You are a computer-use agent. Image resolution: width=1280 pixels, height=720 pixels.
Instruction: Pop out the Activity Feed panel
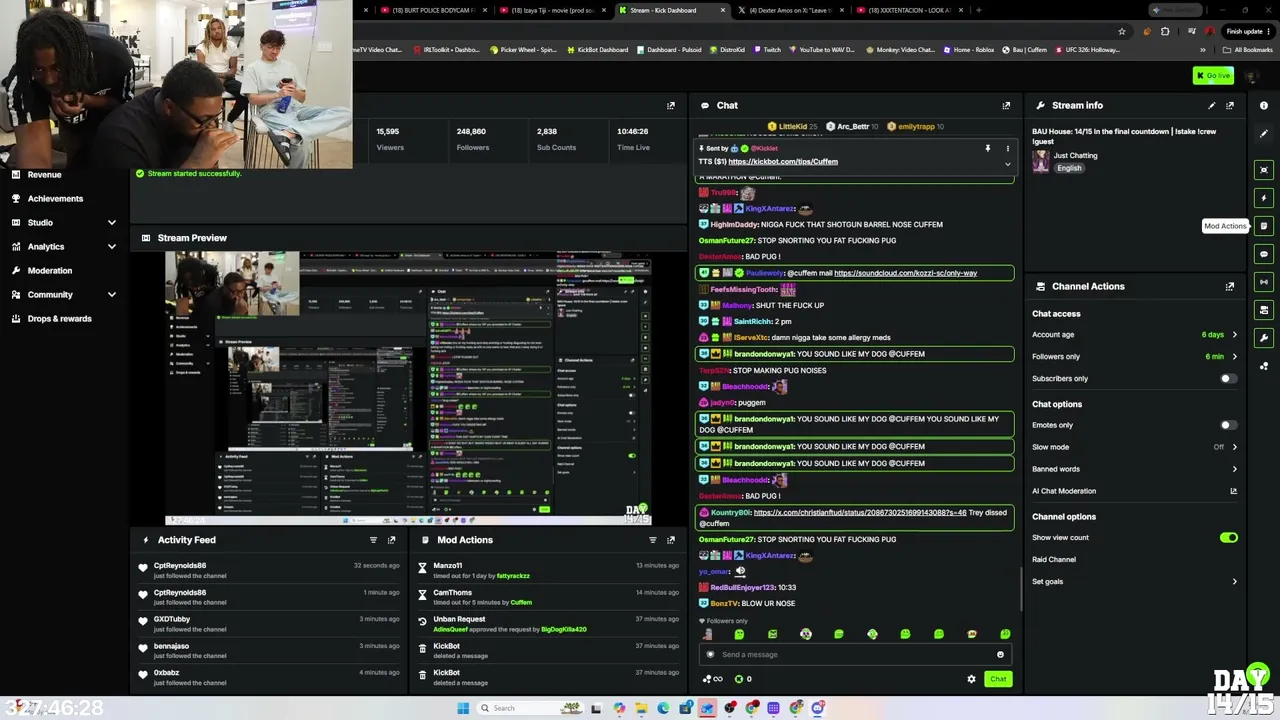(391, 540)
